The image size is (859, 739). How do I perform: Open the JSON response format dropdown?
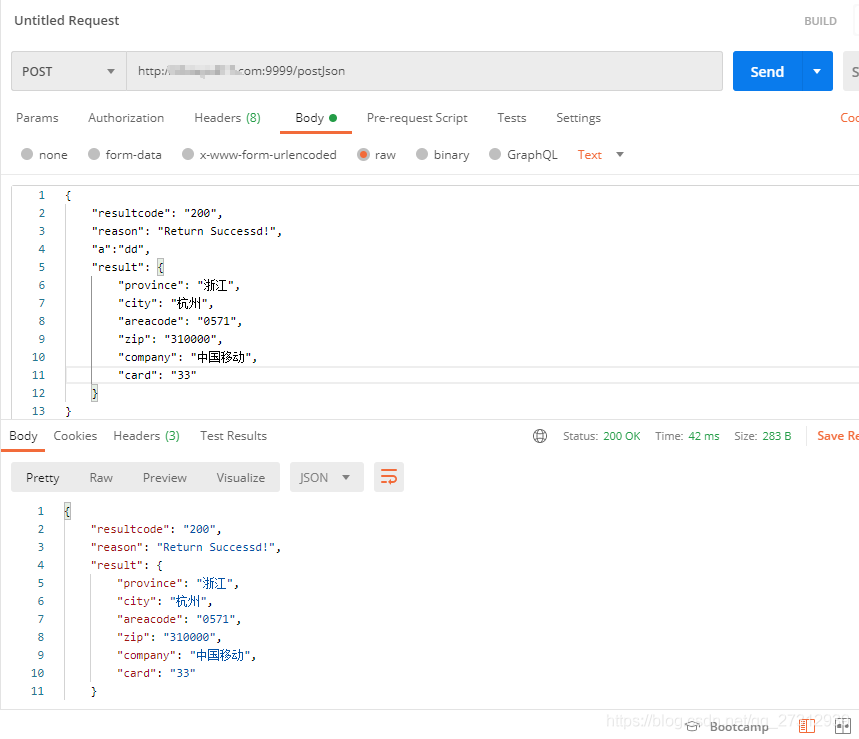[326, 478]
